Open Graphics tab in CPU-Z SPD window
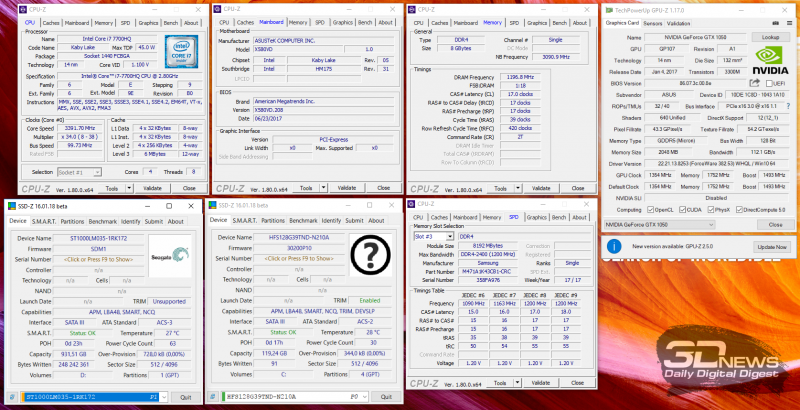 (537, 218)
